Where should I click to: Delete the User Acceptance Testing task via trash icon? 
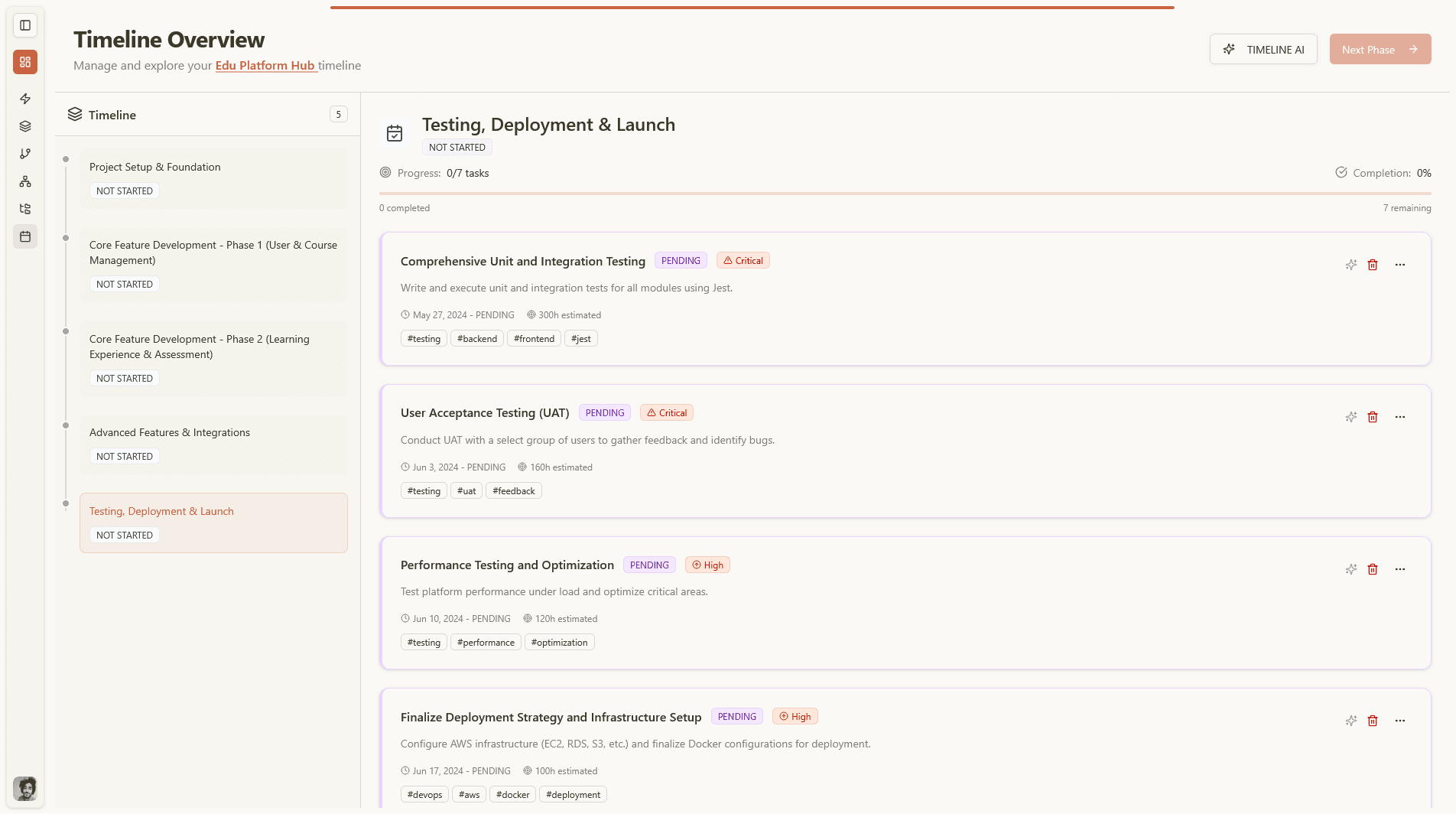(x=1373, y=417)
